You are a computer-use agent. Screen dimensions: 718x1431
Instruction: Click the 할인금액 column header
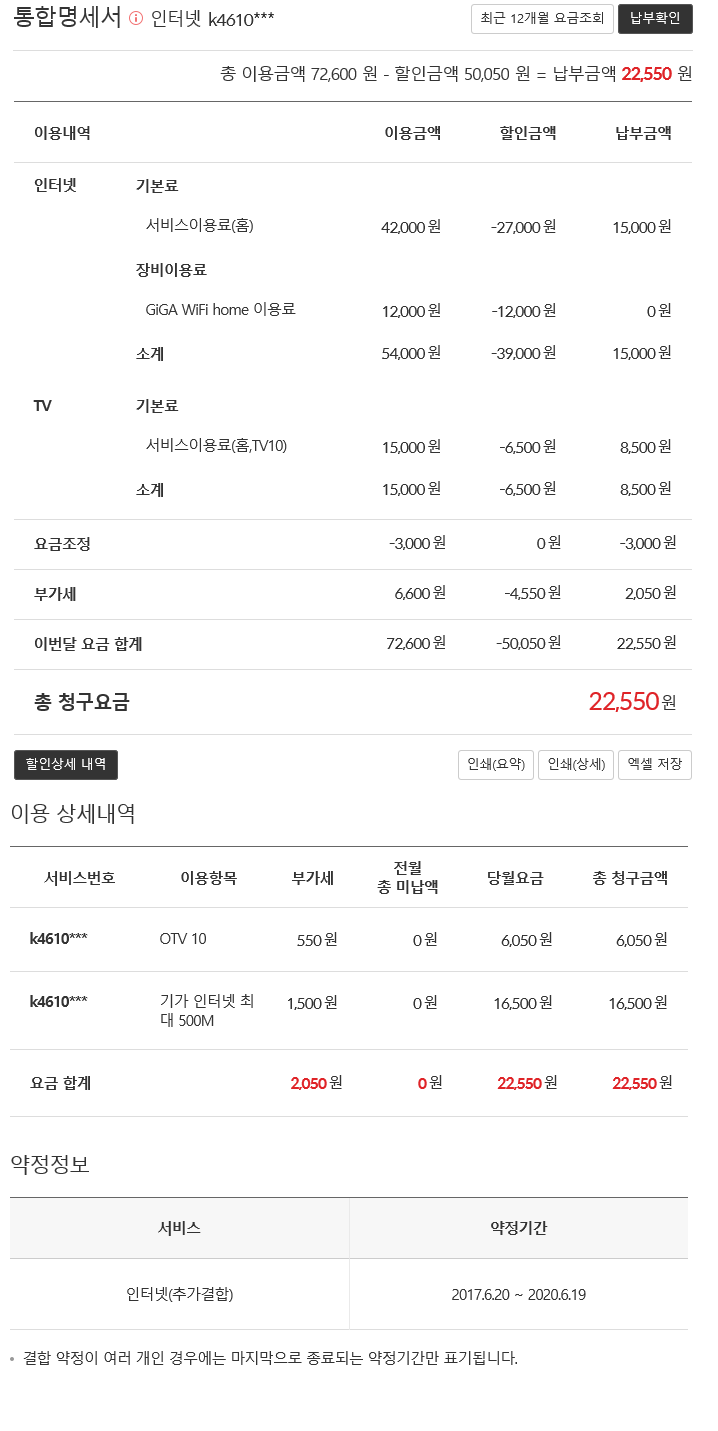[528, 133]
